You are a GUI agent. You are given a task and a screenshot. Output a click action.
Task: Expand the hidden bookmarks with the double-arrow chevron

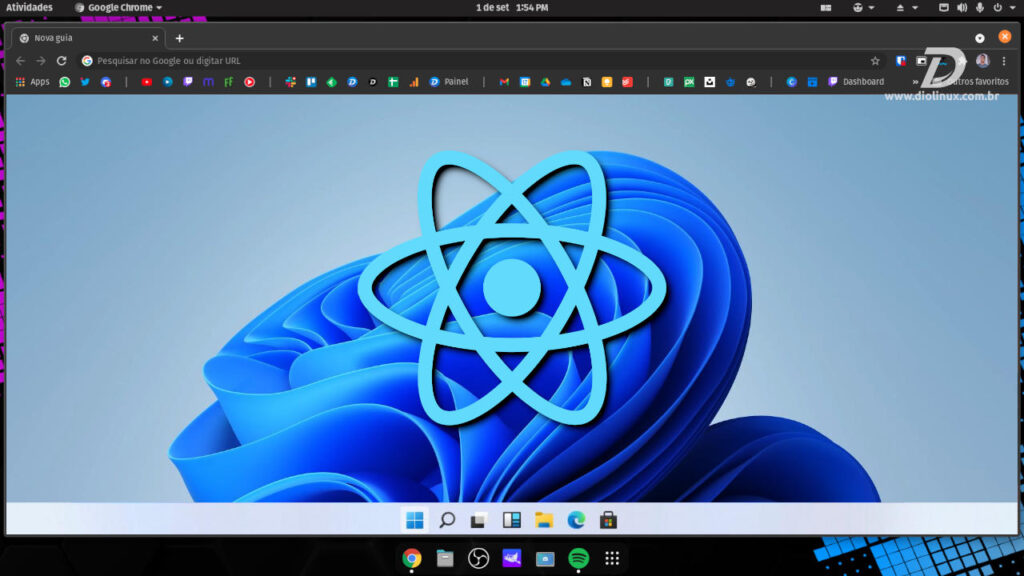click(913, 81)
